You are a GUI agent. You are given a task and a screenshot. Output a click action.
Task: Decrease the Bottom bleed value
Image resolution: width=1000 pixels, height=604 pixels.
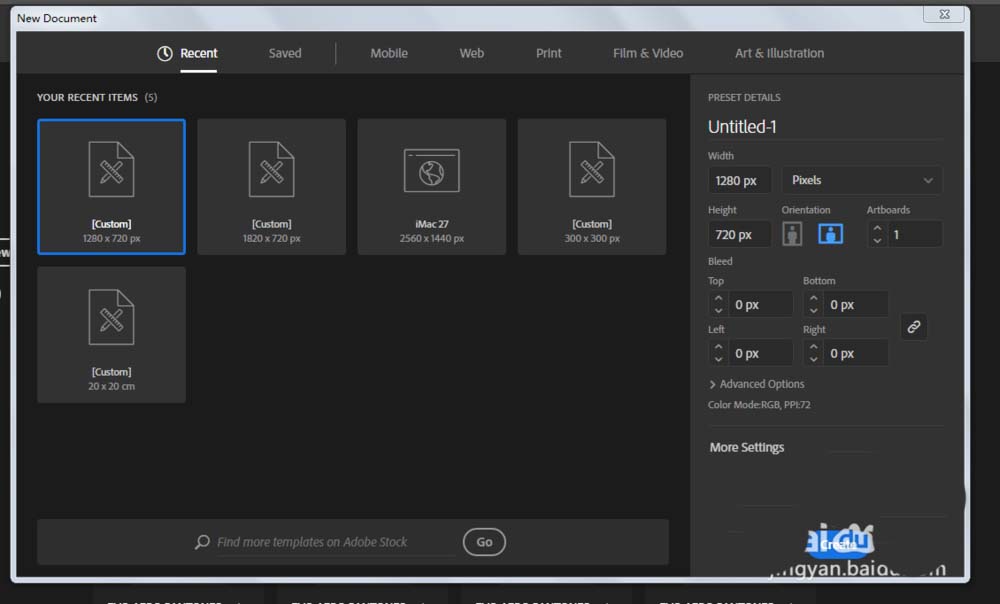[814, 311]
